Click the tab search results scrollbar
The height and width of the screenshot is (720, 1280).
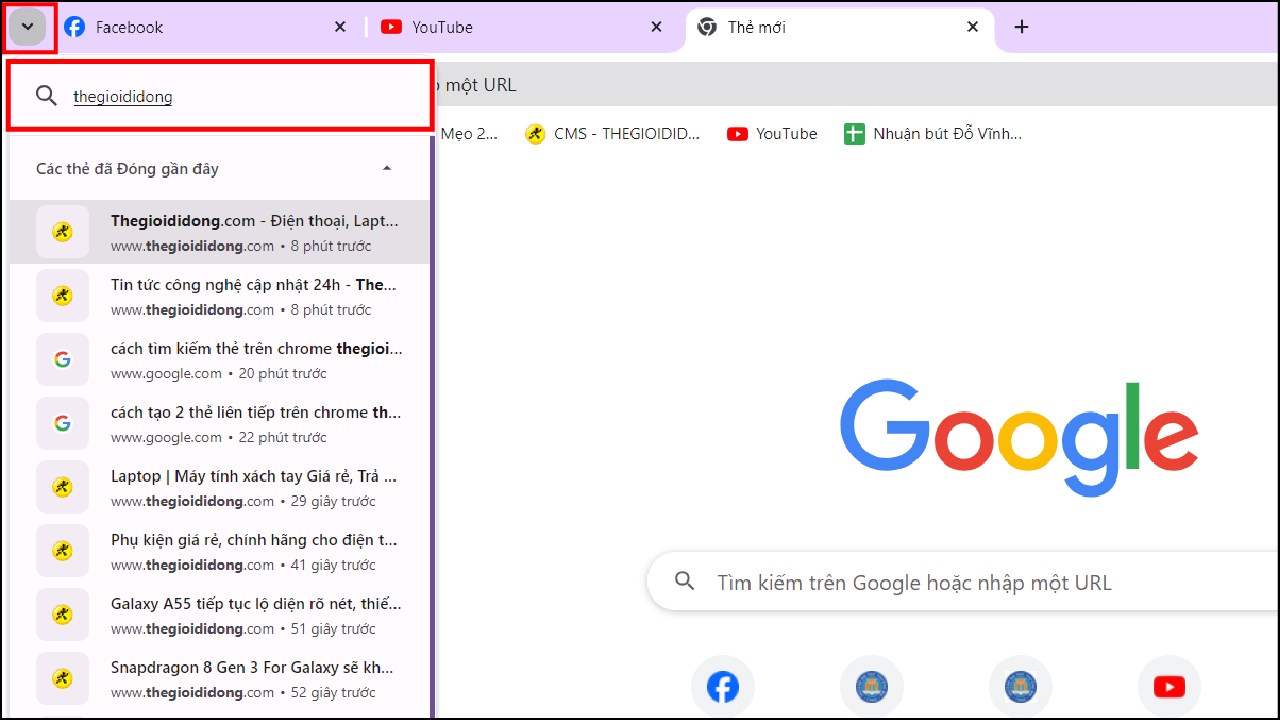click(x=432, y=427)
